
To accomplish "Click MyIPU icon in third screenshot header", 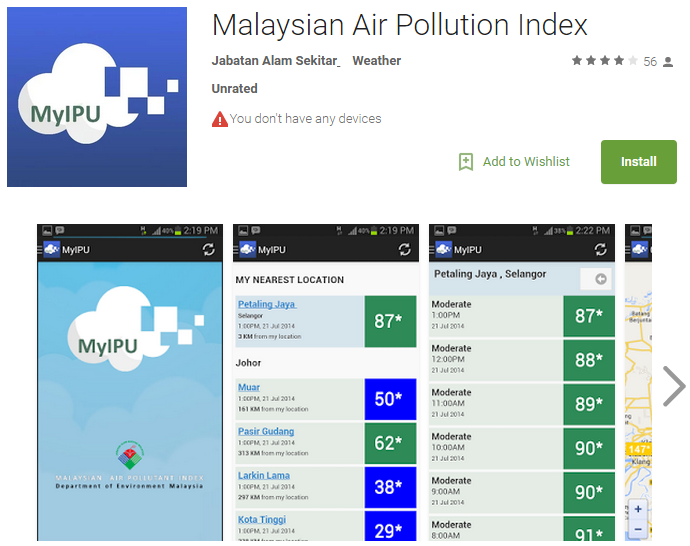I will click(x=443, y=249).
